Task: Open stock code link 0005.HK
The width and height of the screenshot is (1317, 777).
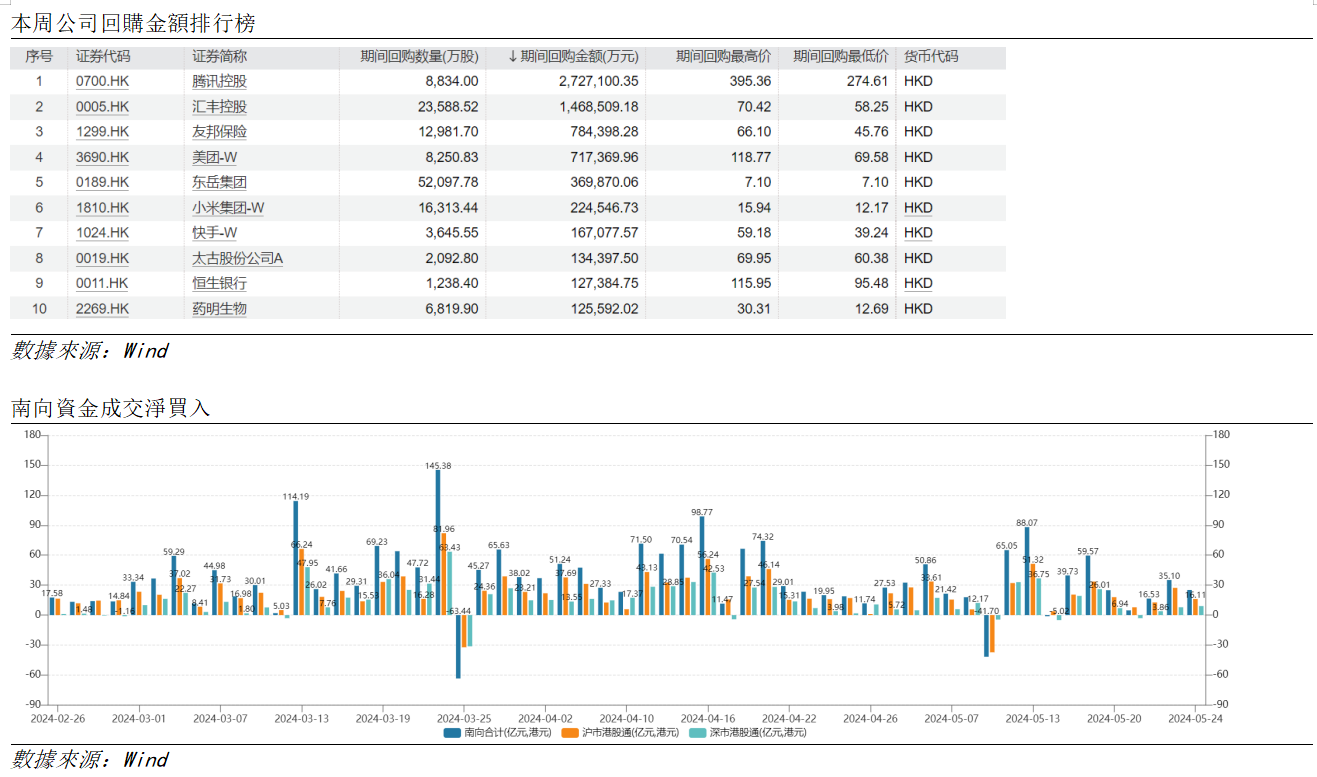Action: (102, 107)
